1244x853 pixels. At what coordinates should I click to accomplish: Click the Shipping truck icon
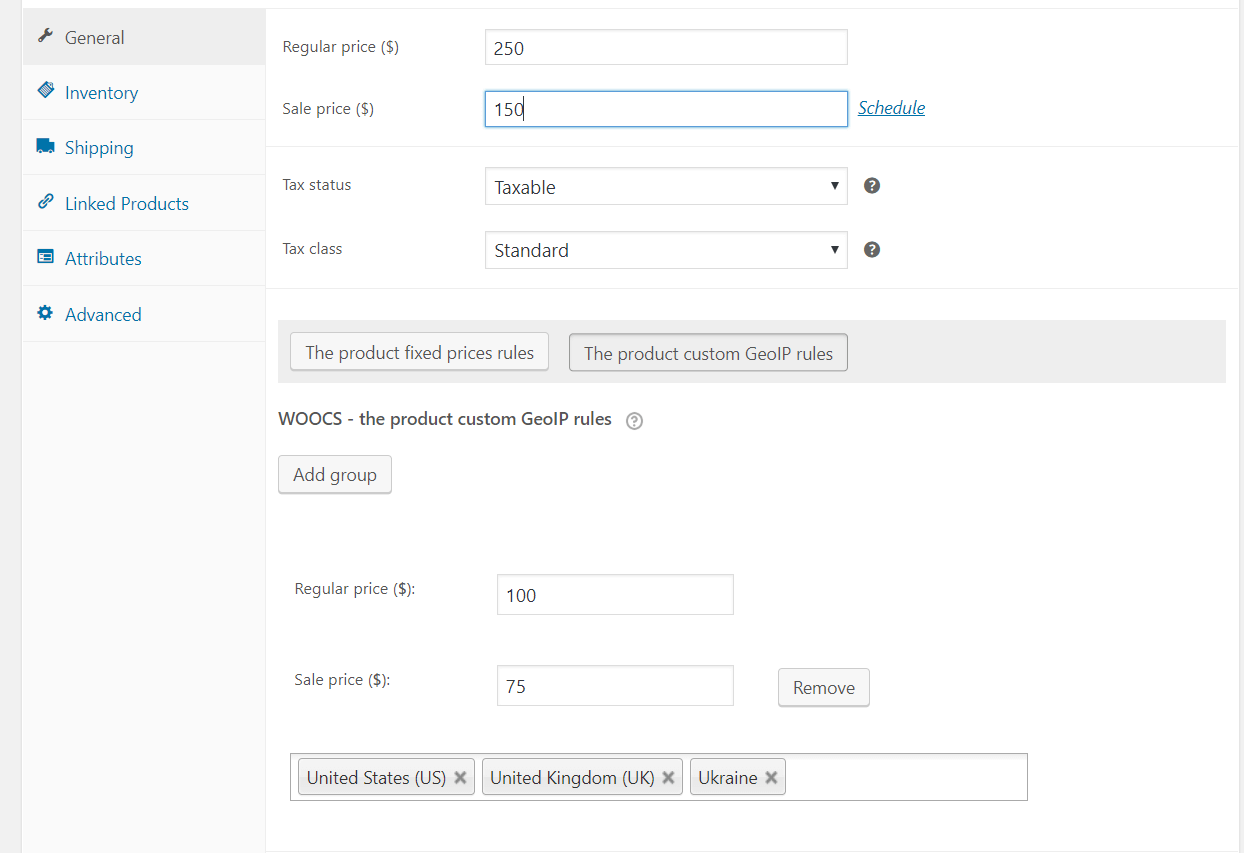45,146
